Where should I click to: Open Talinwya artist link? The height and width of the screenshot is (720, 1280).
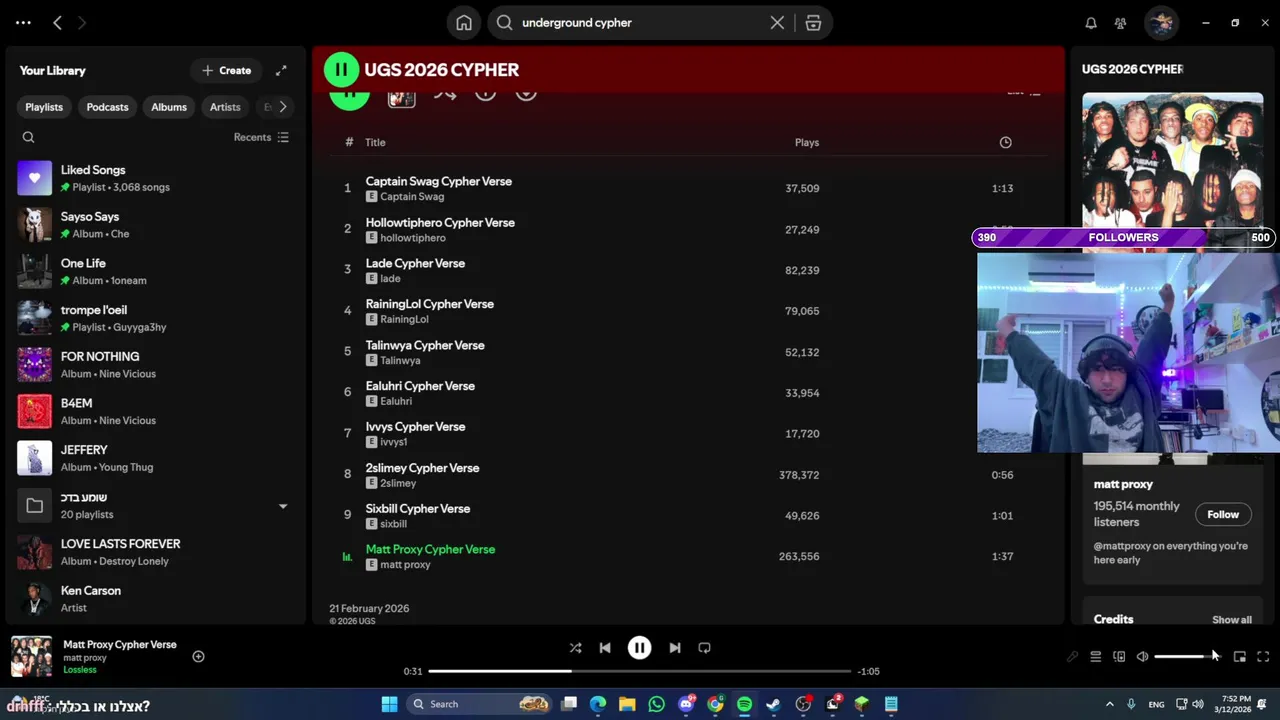(x=400, y=360)
